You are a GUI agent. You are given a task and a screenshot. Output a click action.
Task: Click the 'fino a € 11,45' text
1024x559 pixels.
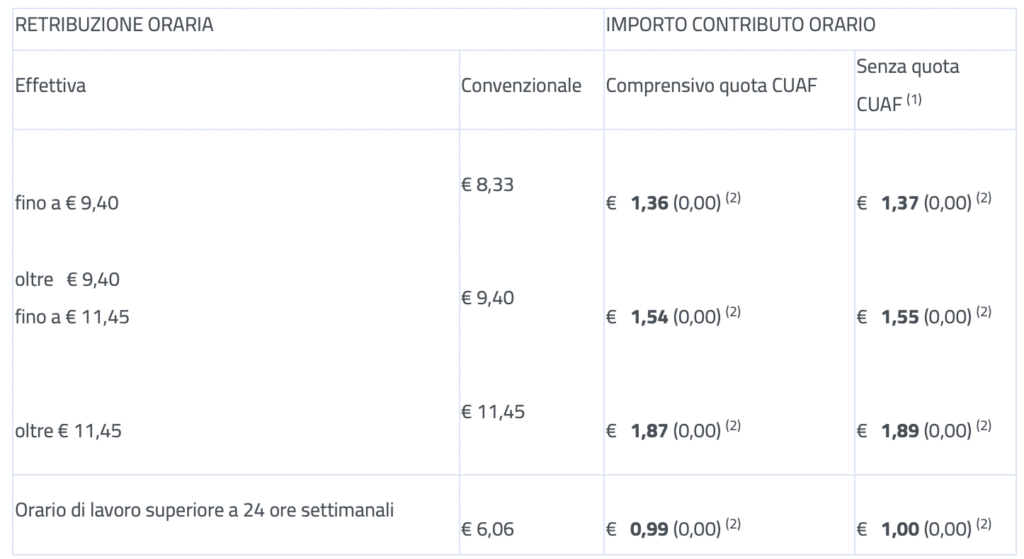tap(72, 317)
